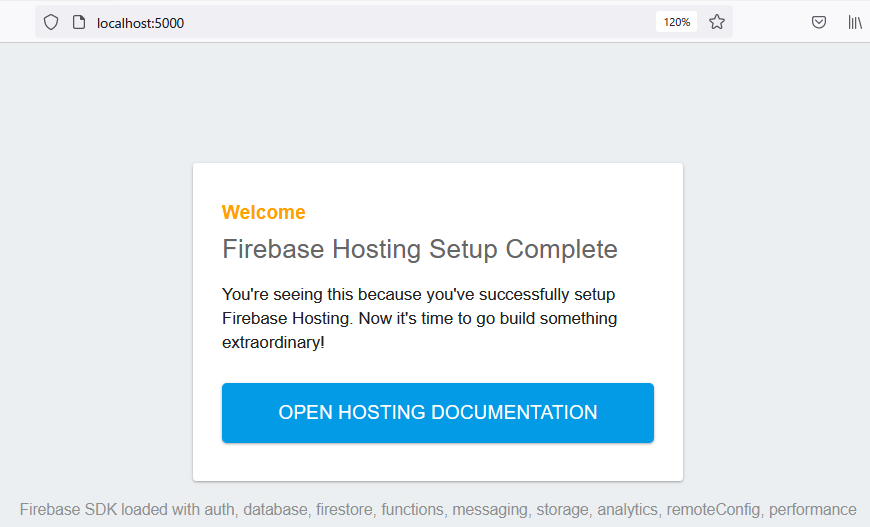
Task: Open the Firefox Library icon
Action: [855, 22]
